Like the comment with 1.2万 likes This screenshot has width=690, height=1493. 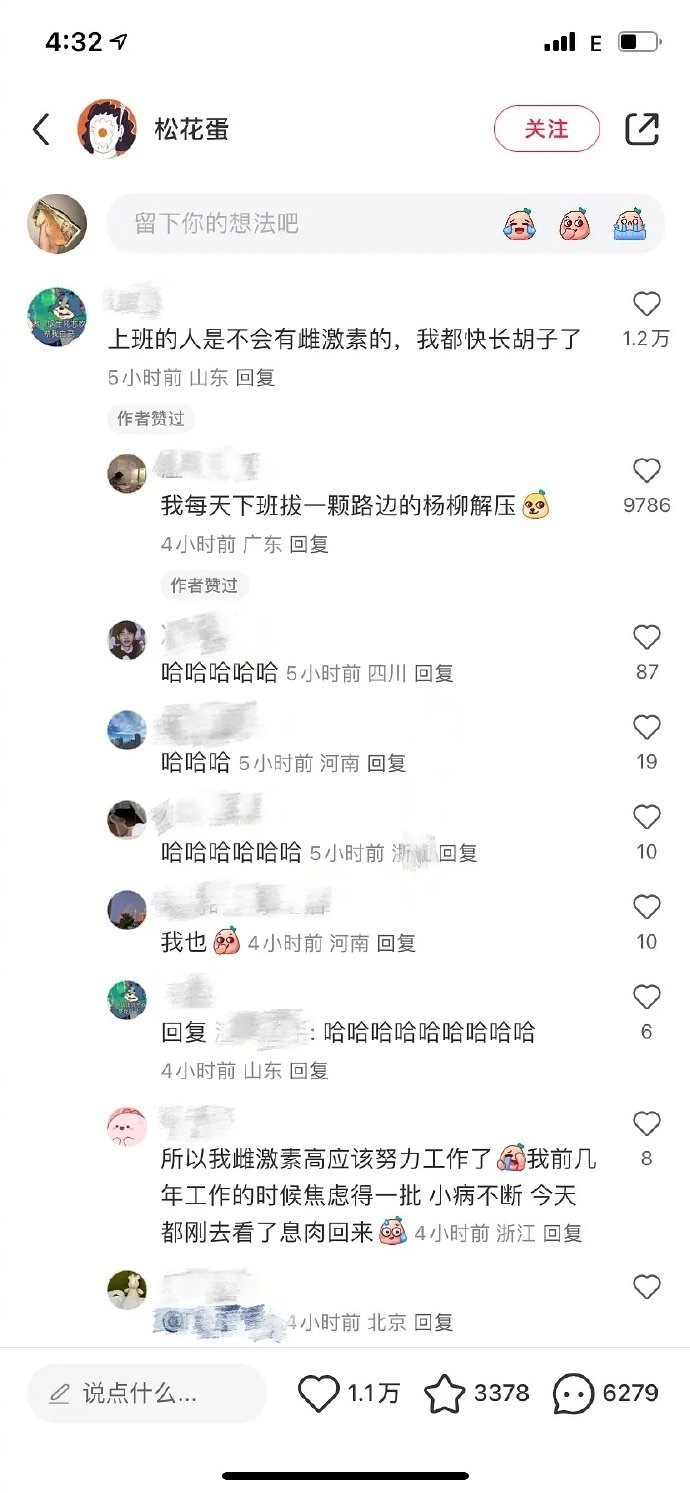[x=647, y=304]
